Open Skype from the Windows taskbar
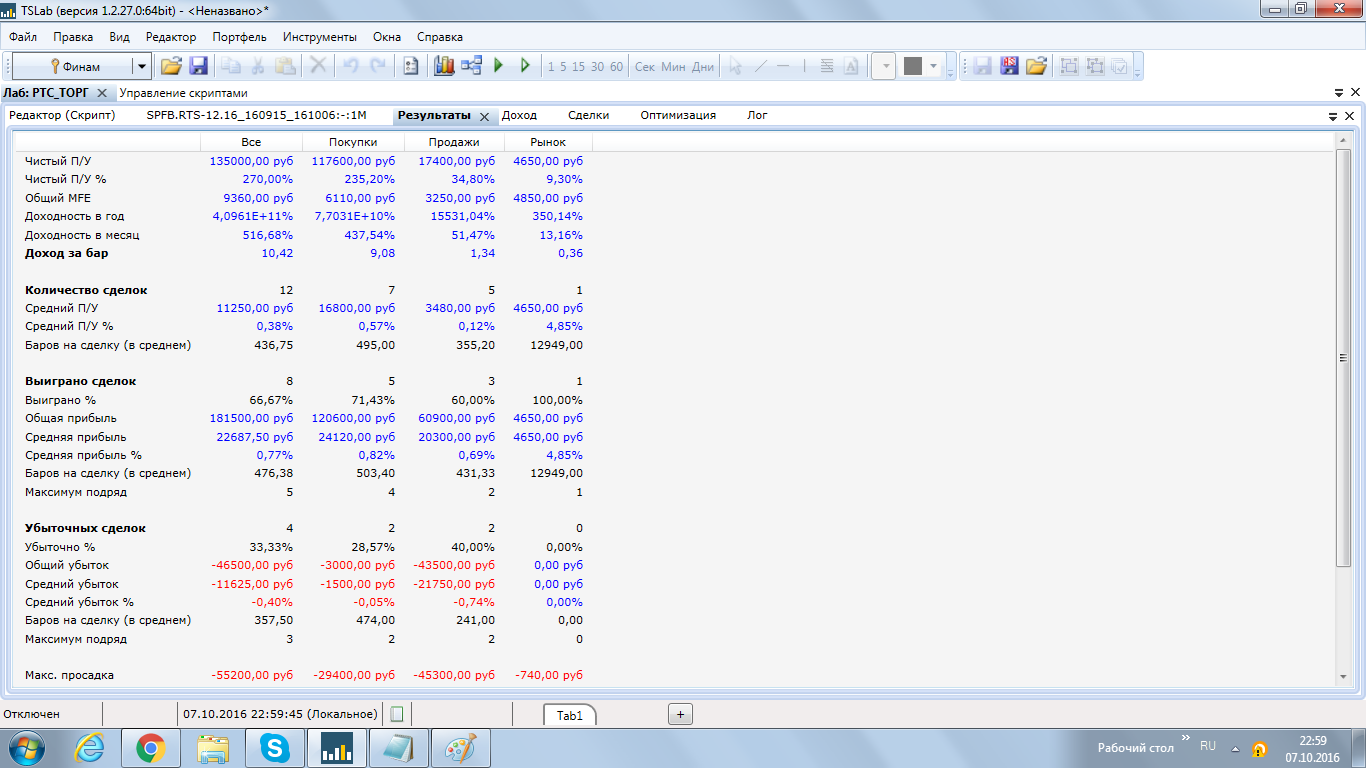This screenshot has width=1366, height=768. coord(274,747)
